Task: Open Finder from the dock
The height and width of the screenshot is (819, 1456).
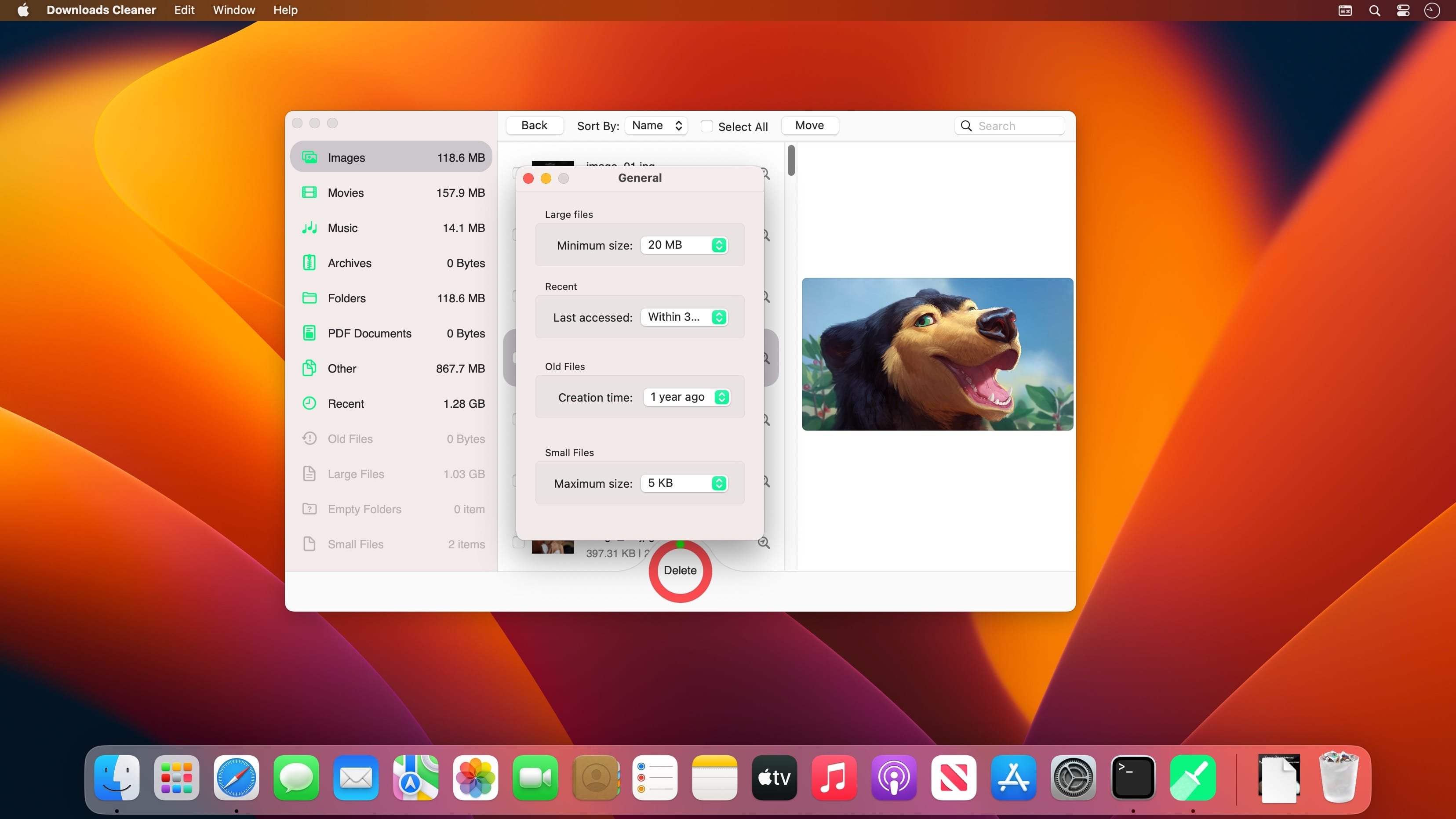Action: click(117, 778)
